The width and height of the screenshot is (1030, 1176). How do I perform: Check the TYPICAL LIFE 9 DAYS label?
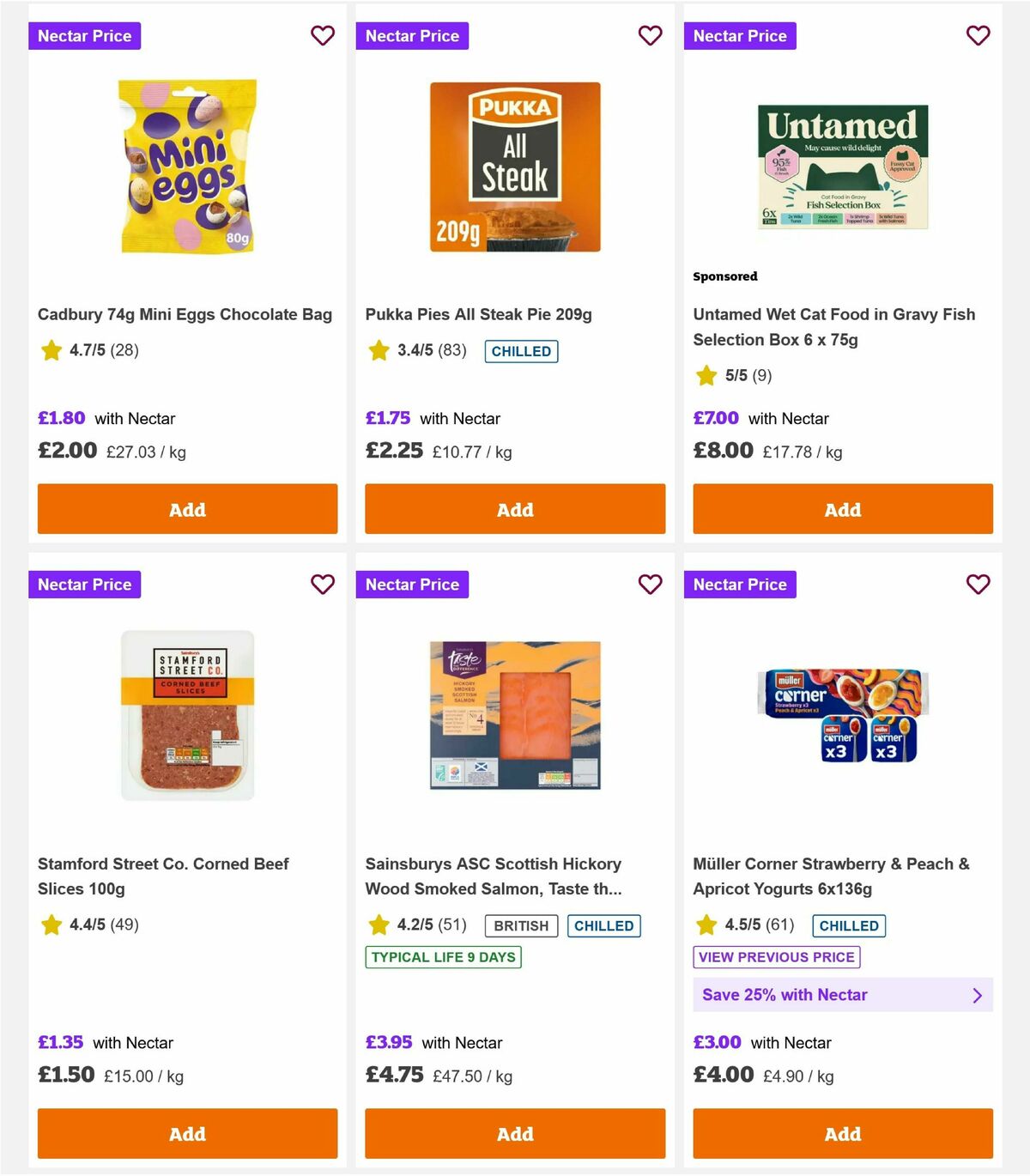442,957
